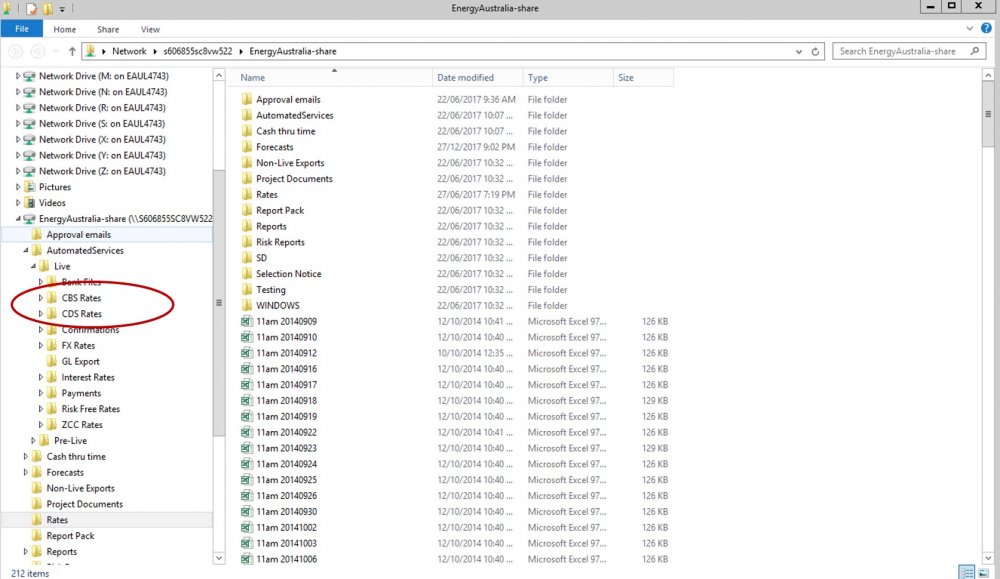1000x579 pixels.
Task: Click the file list scroll up arrow
Action: (x=988, y=75)
